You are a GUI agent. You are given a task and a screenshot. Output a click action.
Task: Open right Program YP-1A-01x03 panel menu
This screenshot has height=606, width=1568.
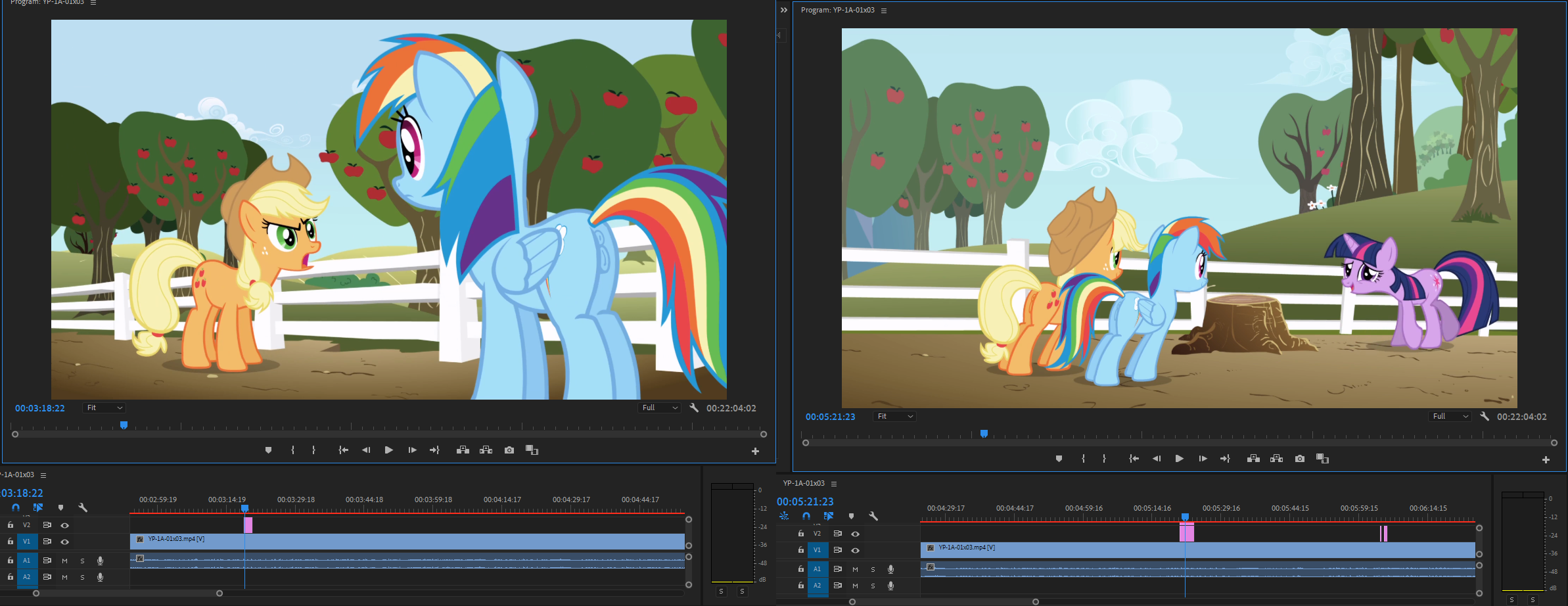[884, 11]
